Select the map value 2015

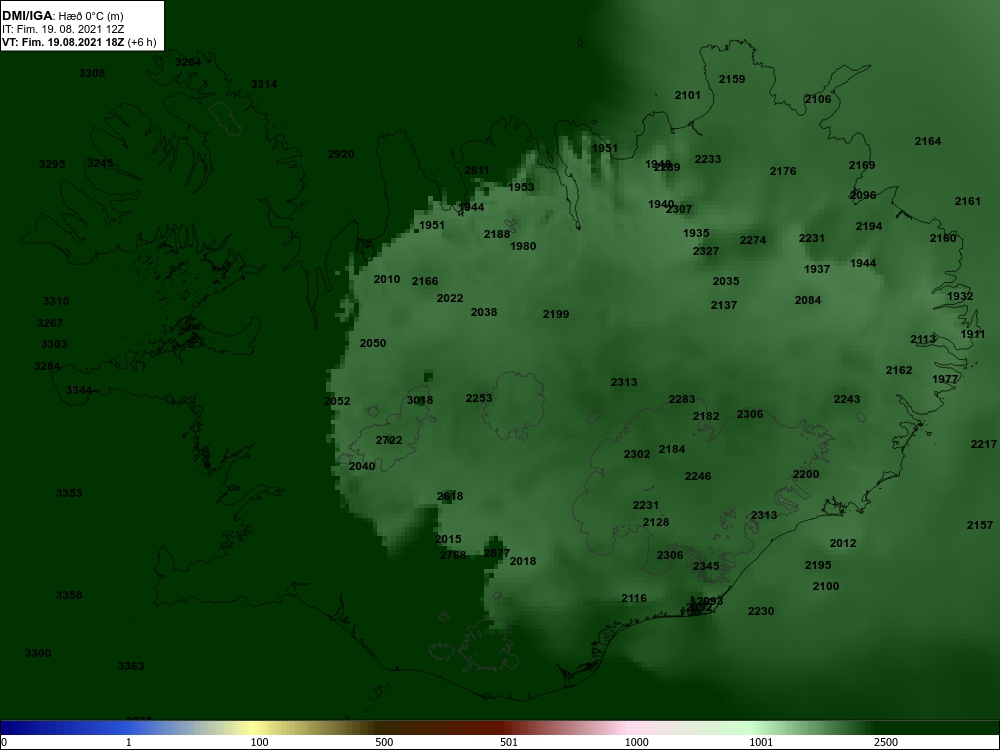[x=448, y=540]
